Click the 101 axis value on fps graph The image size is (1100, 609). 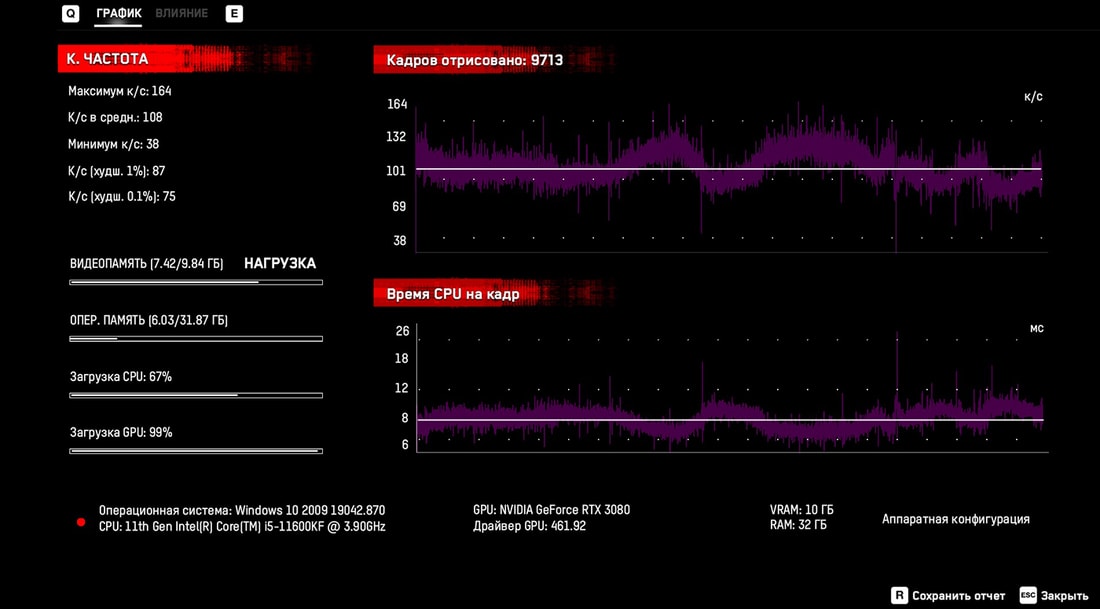(397, 171)
